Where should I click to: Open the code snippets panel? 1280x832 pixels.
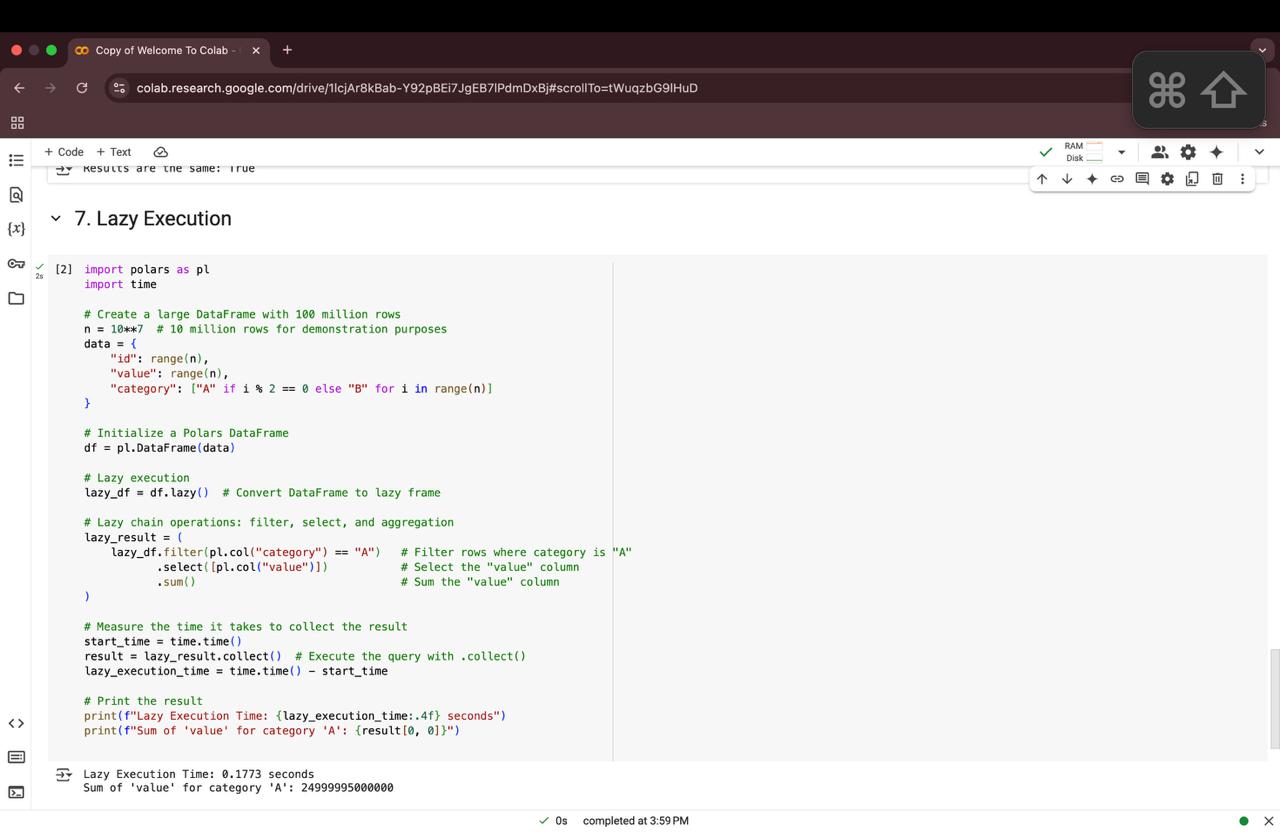point(16,723)
